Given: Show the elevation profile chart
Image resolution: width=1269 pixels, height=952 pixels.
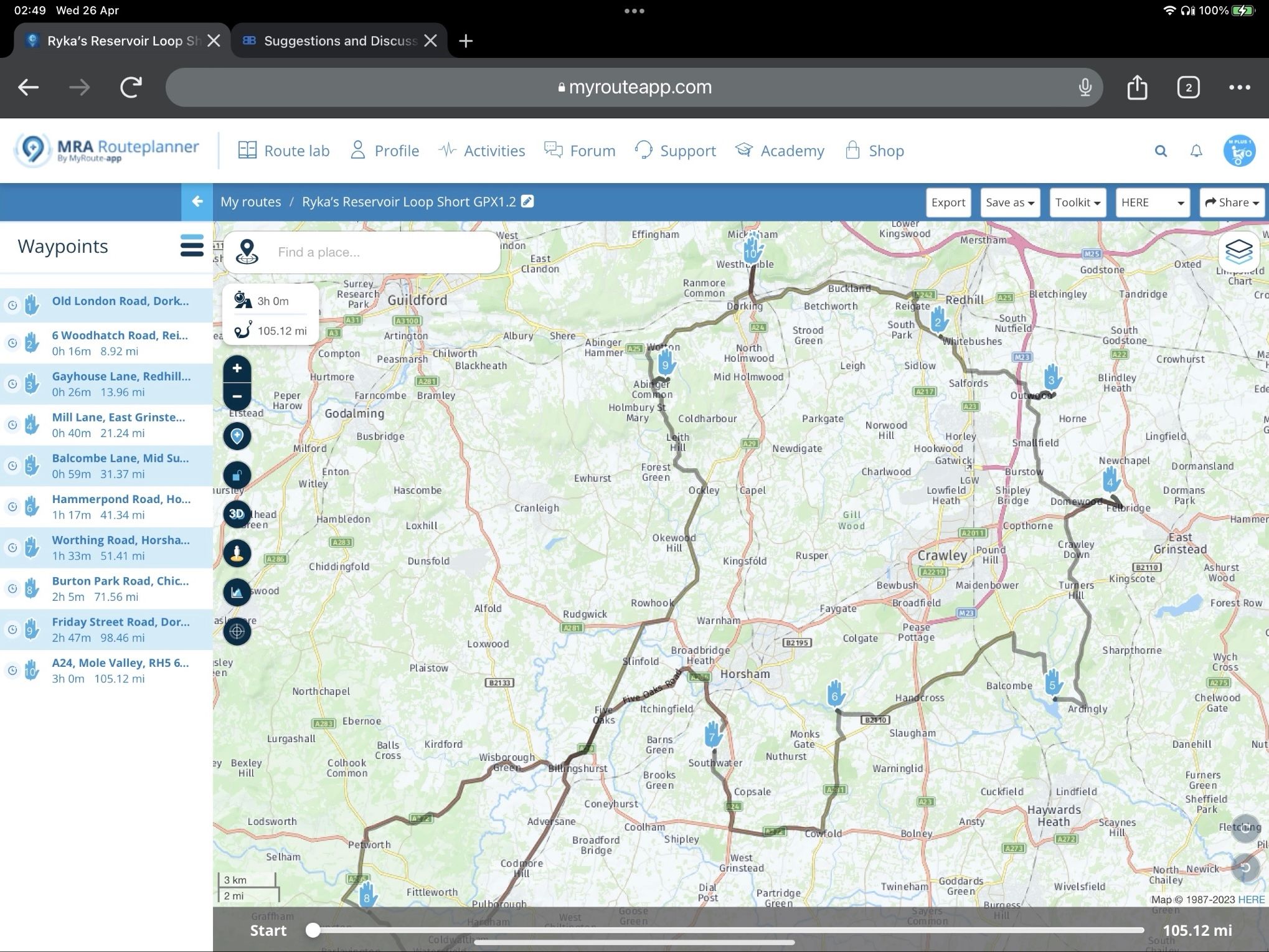Looking at the screenshot, I should 237,592.
